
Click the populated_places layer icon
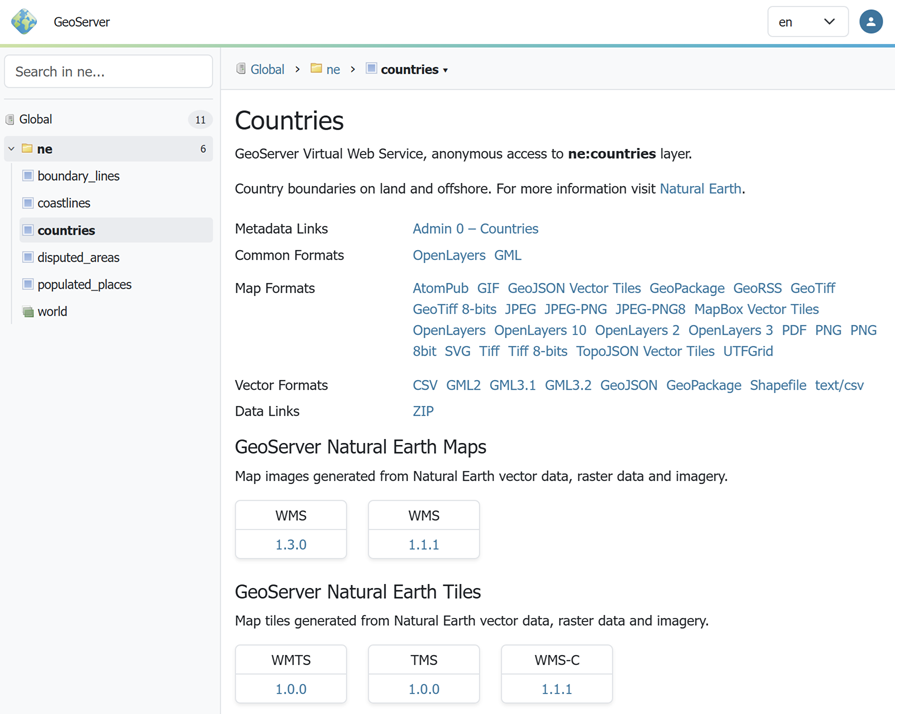pyautogui.click(x=28, y=285)
